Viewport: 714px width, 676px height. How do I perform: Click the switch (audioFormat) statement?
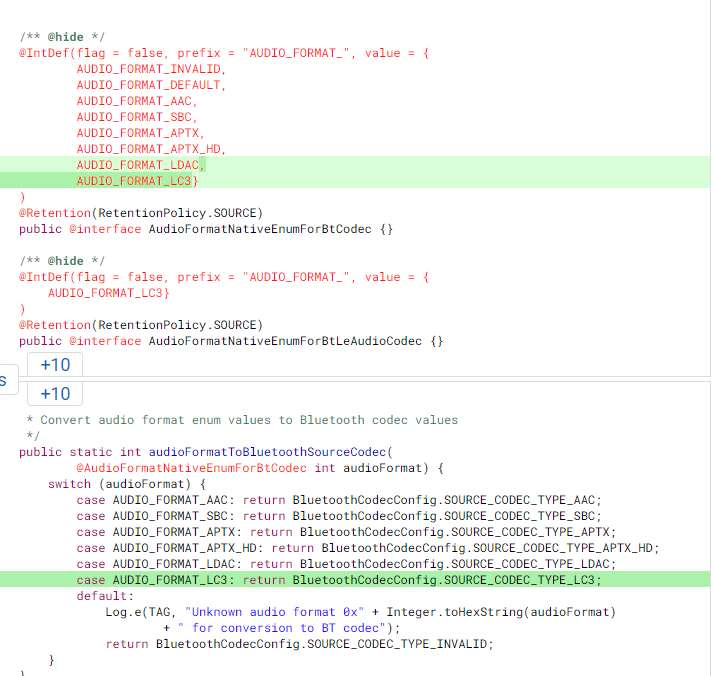coord(127,484)
